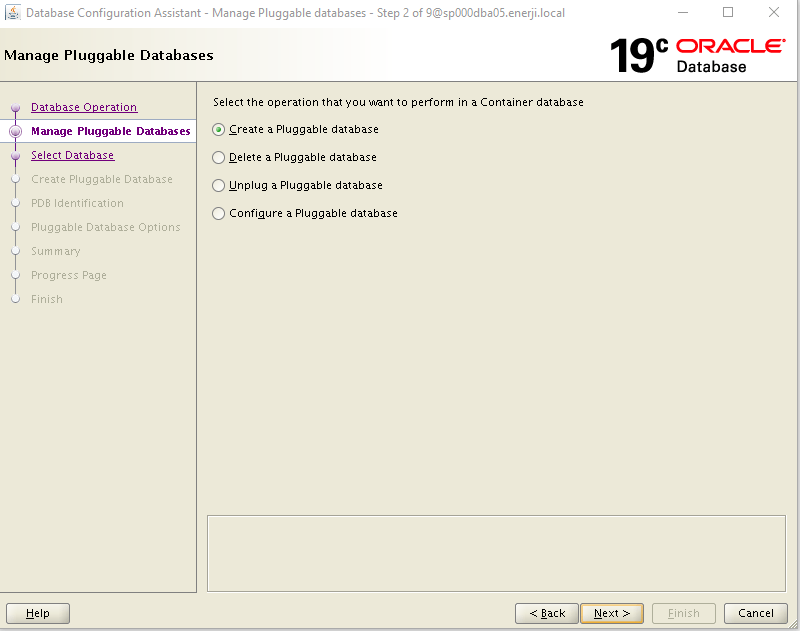The image size is (800, 631).
Task: Go back with the Back button
Action: click(x=547, y=613)
